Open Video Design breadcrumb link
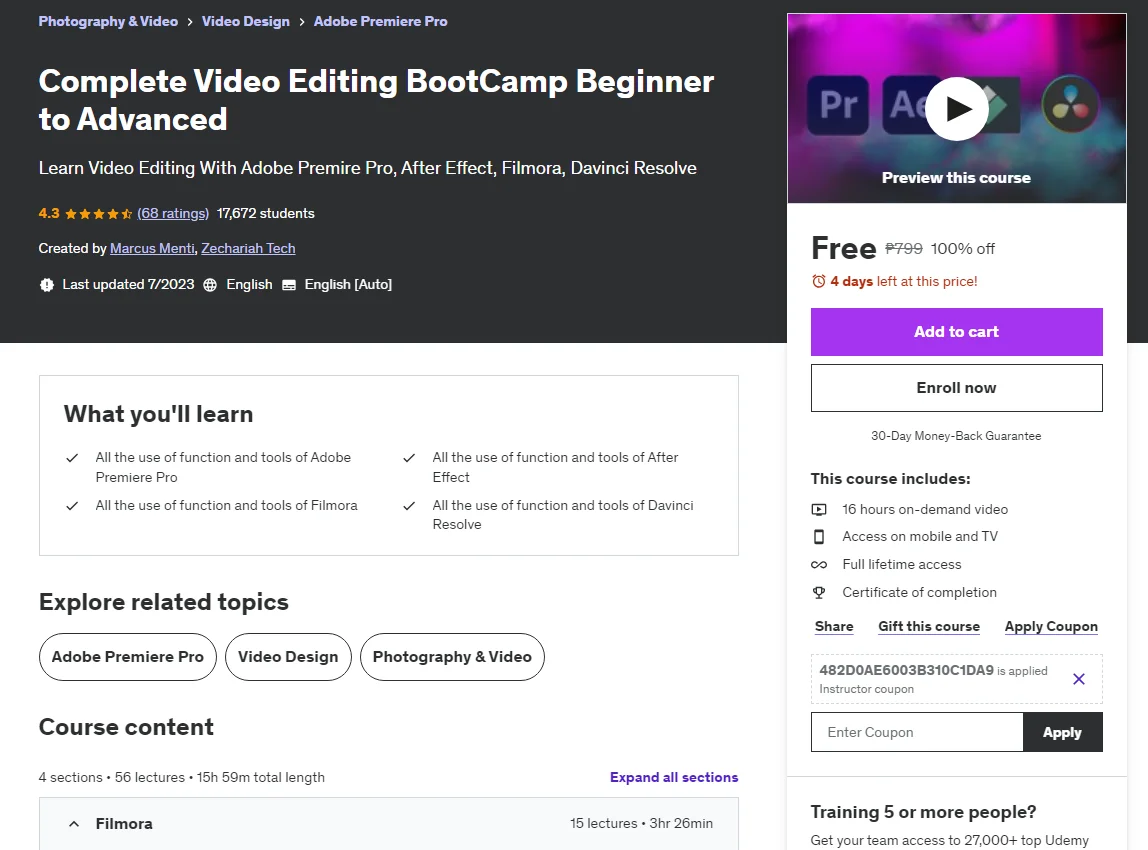This screenshot has height=850, width=1148. click(x=246, y=21)
